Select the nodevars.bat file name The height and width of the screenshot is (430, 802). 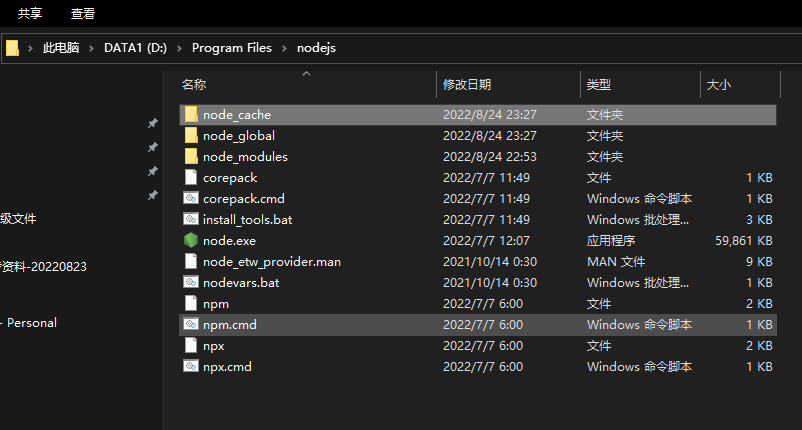click(241, 283)
